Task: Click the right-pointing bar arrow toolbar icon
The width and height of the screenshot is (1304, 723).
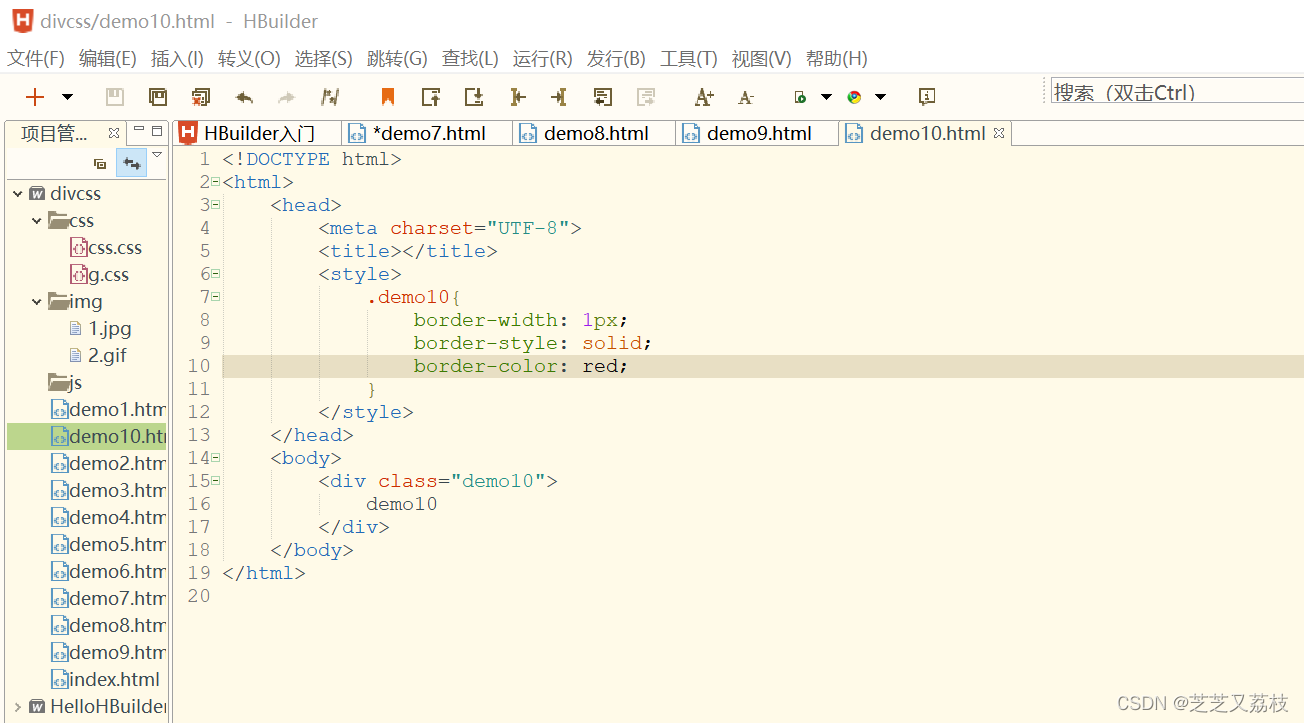Action: pyautogui.click(x=559, y=97)
